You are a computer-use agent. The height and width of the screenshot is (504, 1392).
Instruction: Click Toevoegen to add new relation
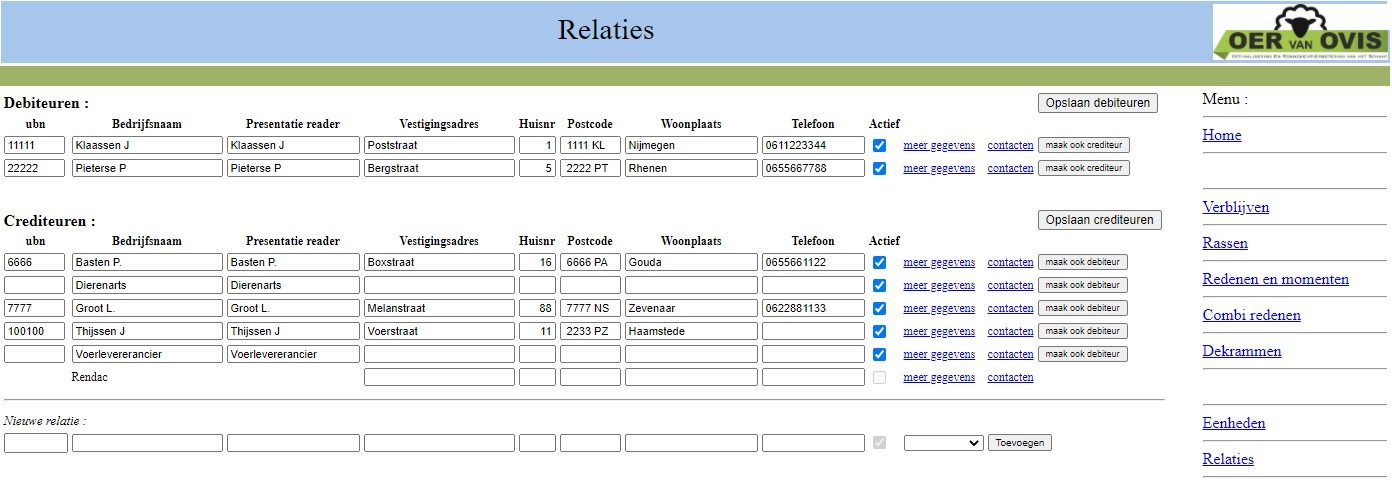pos(1019,443)
